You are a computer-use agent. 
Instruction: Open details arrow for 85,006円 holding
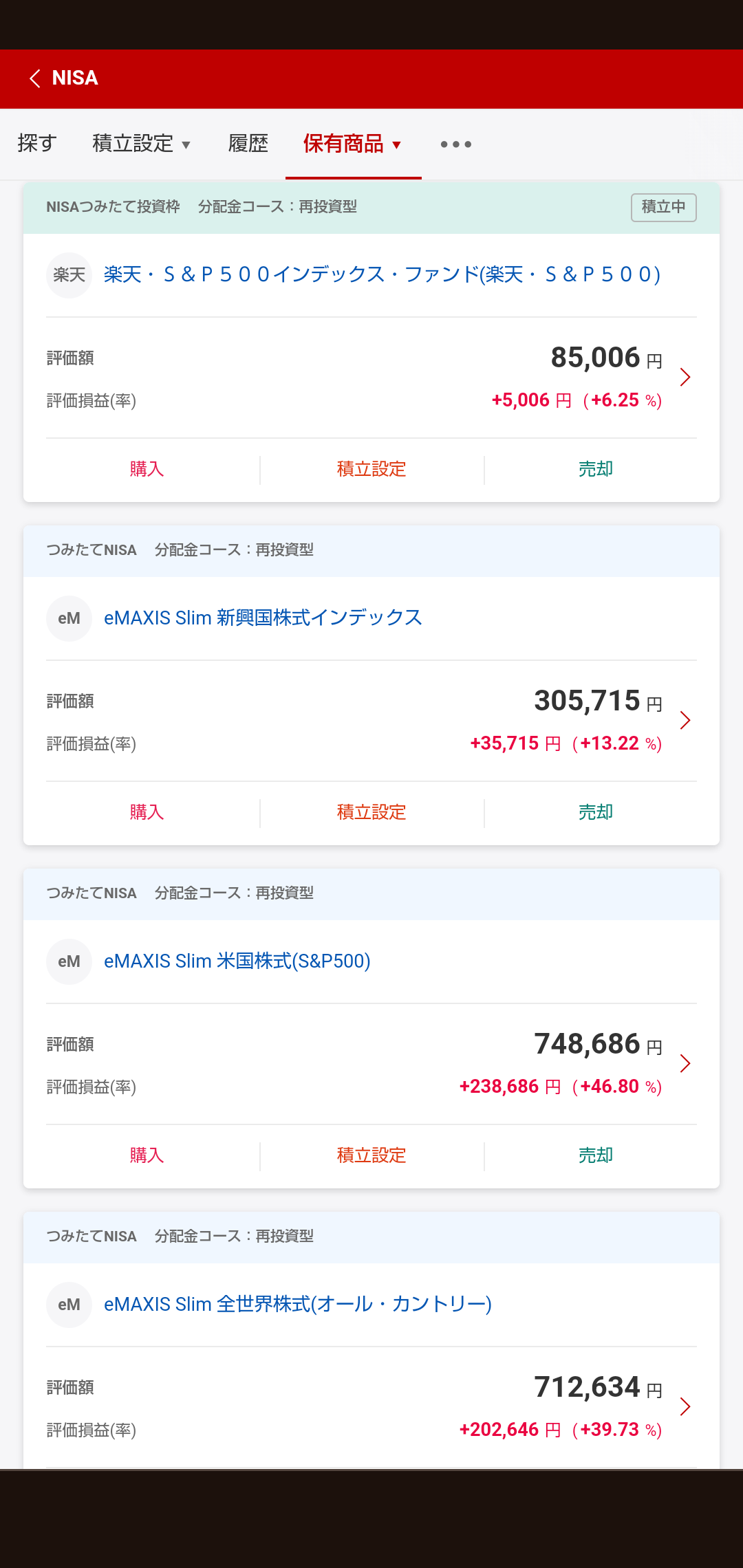(685, 377)
